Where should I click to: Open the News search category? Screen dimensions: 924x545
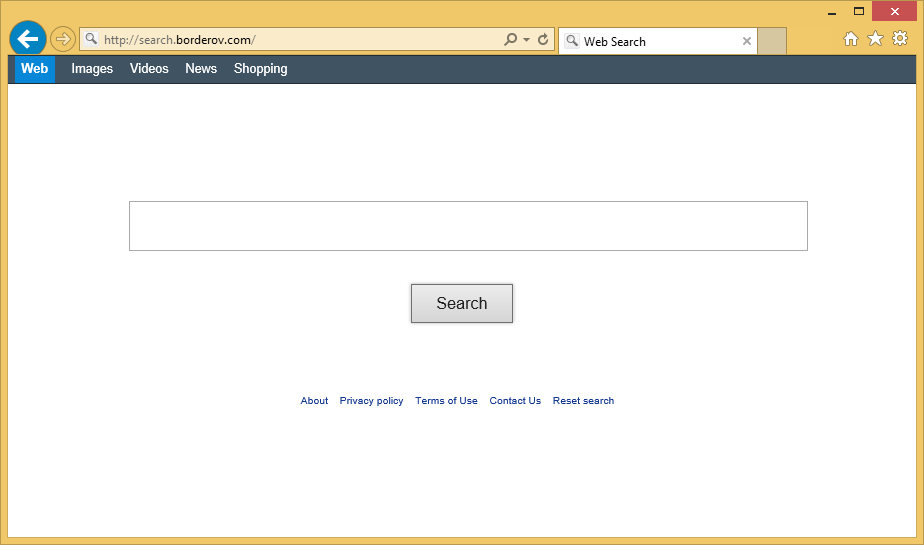(x=201, y=69)
